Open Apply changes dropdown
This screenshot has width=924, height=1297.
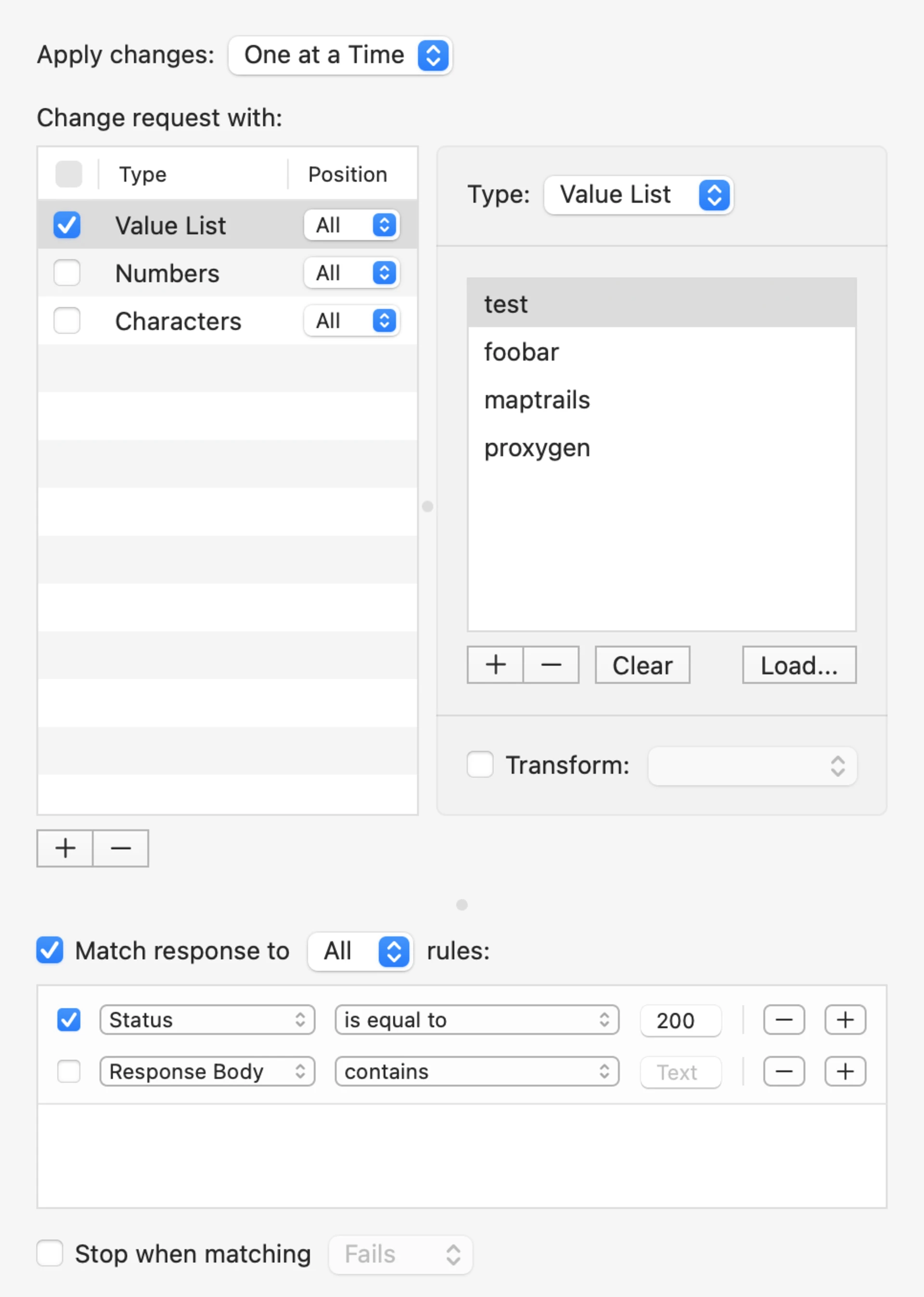coord(340,55)
